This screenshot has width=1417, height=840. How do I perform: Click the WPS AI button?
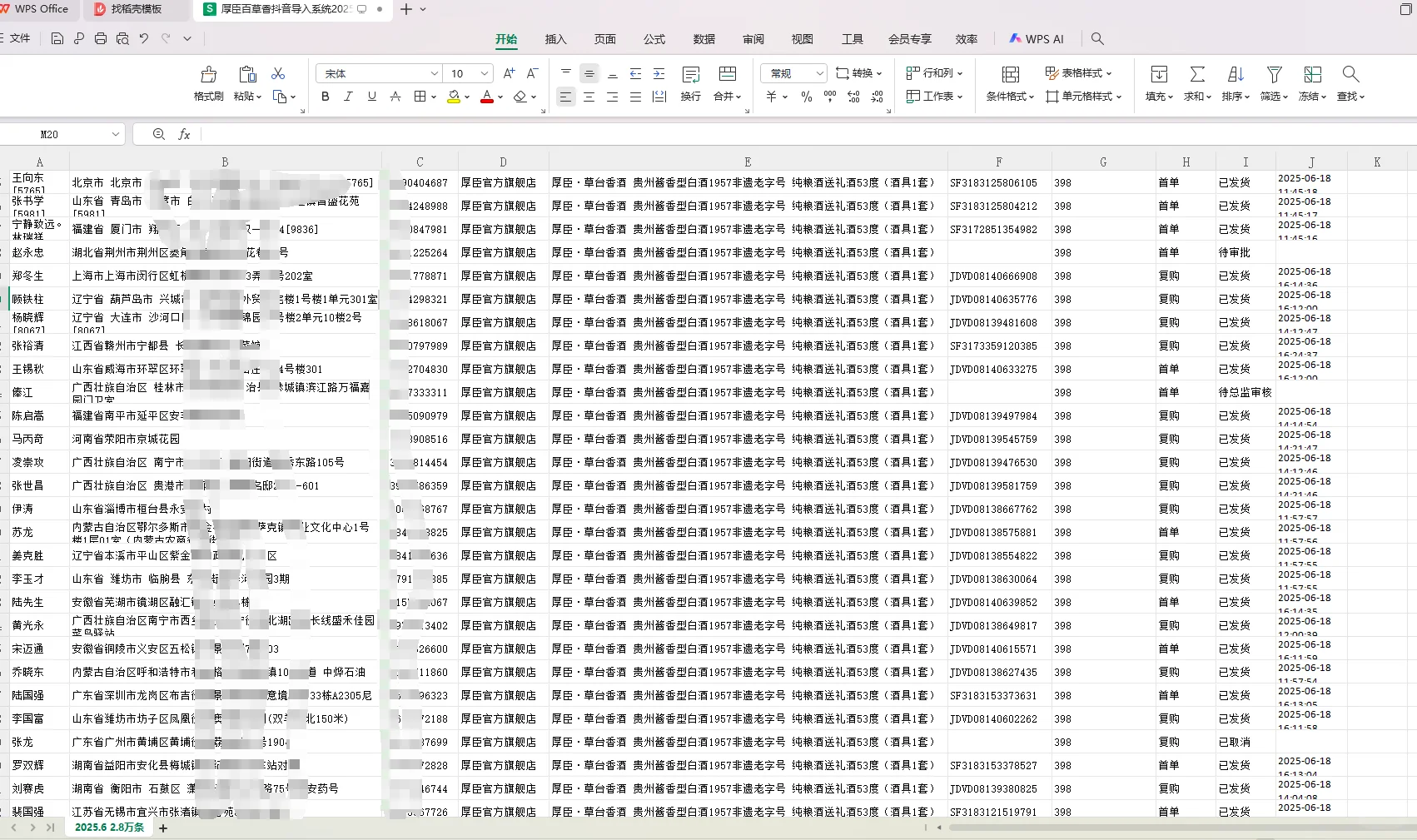point(1037,39)
